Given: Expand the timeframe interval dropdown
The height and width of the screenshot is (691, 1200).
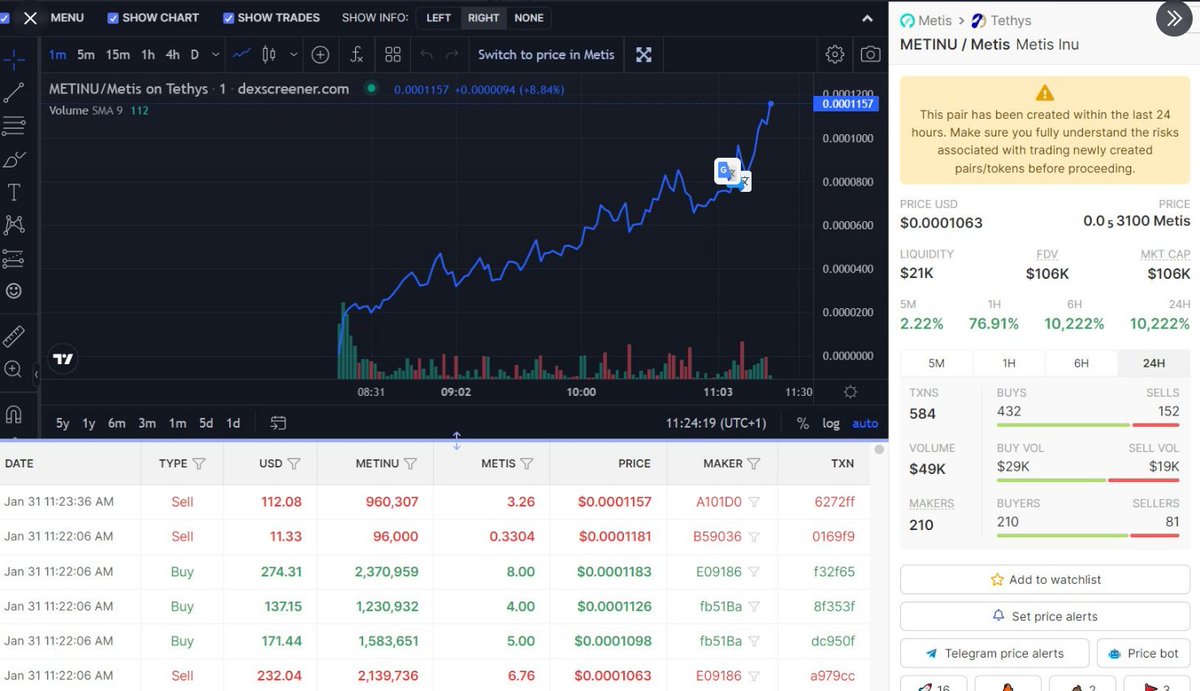Looking at the screenshot, I should (216, 55).
